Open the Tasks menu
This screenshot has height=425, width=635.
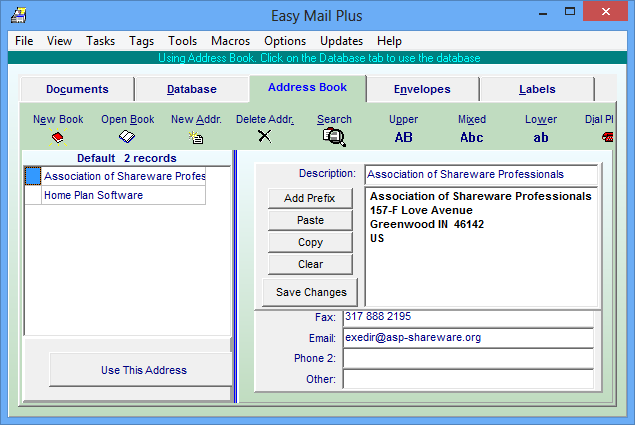pos(100,41)
